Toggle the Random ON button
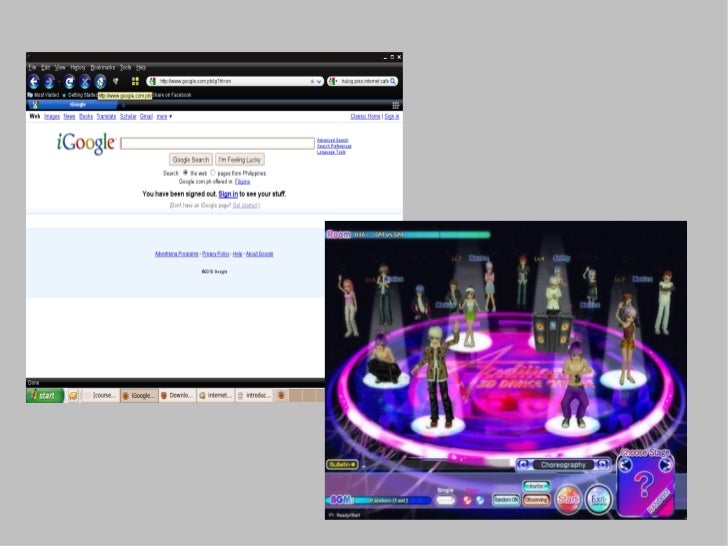This screenshot has width=728, height=546. click(x=506, y=500)
